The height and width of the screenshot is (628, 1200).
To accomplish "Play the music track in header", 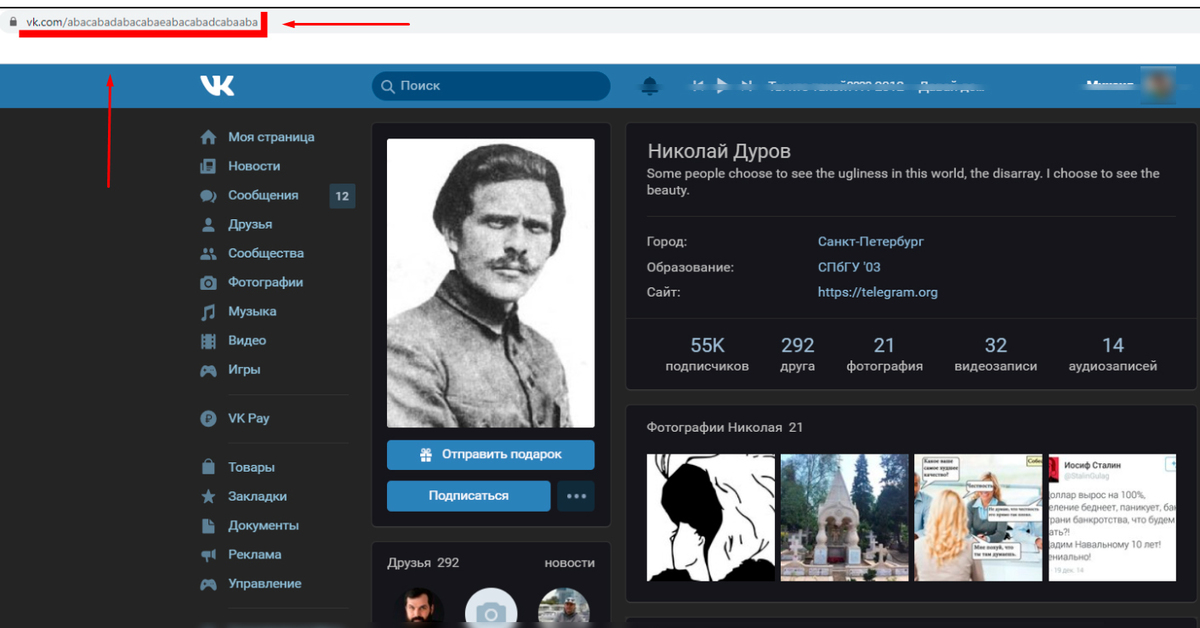I will 722,86.
